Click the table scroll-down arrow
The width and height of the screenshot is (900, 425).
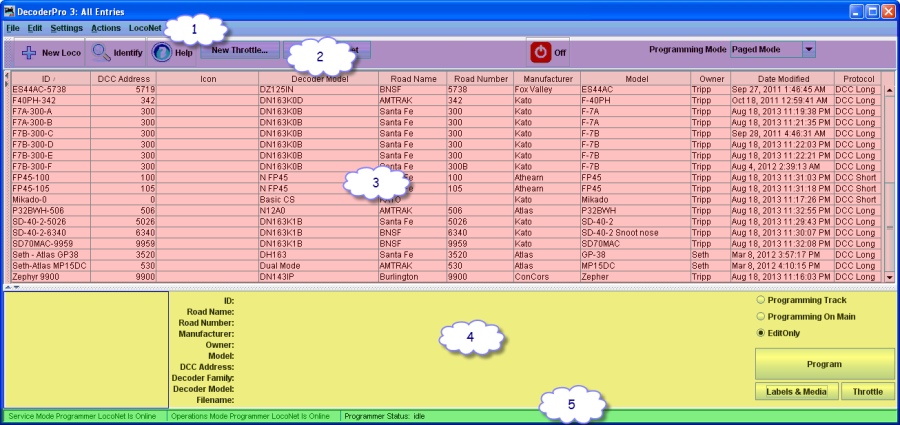tap(889, 276)
